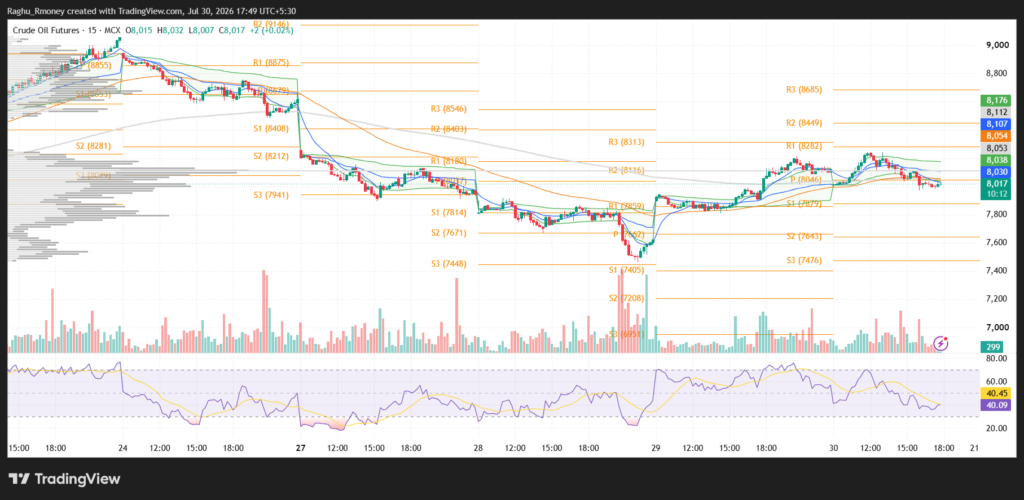
Task: Click the 7,600 price axis label
Action: tap(997, 242)
